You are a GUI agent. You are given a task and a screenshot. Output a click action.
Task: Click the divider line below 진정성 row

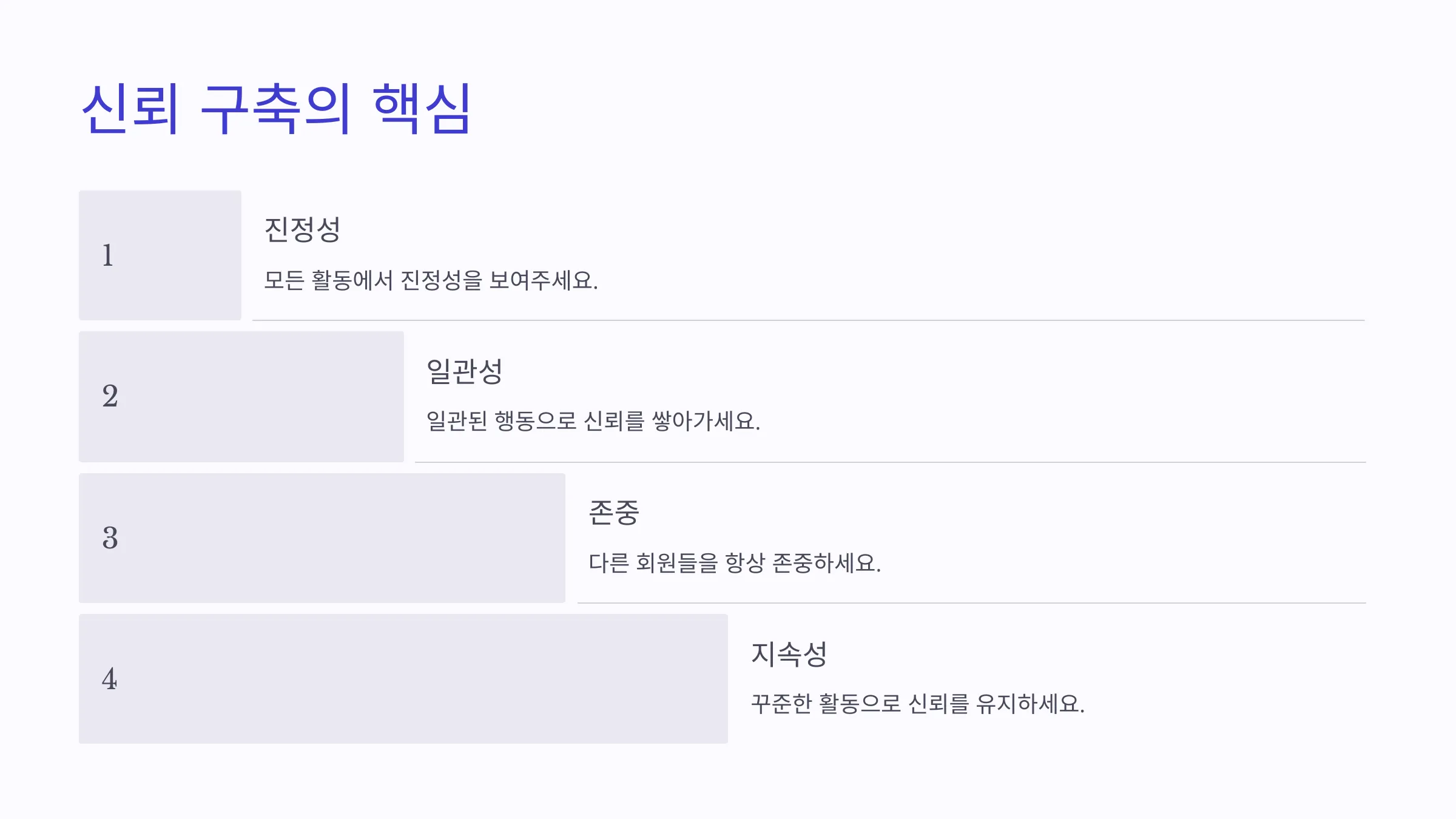[809, 320]
